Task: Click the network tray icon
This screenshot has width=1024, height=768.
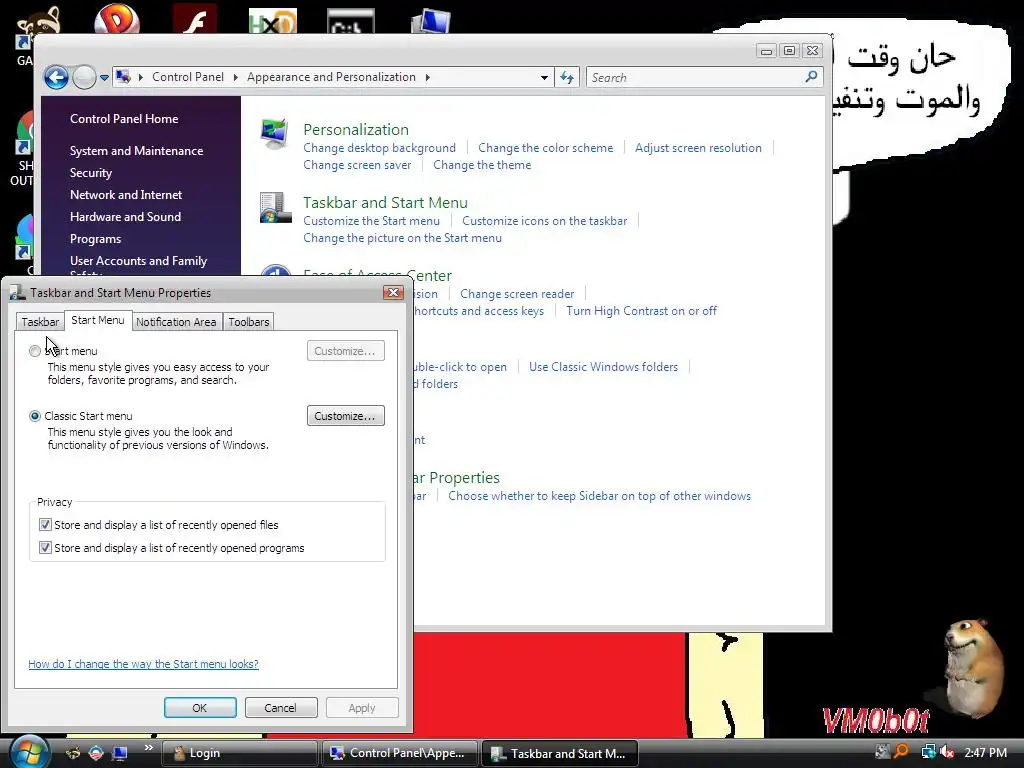Action: 927,752
